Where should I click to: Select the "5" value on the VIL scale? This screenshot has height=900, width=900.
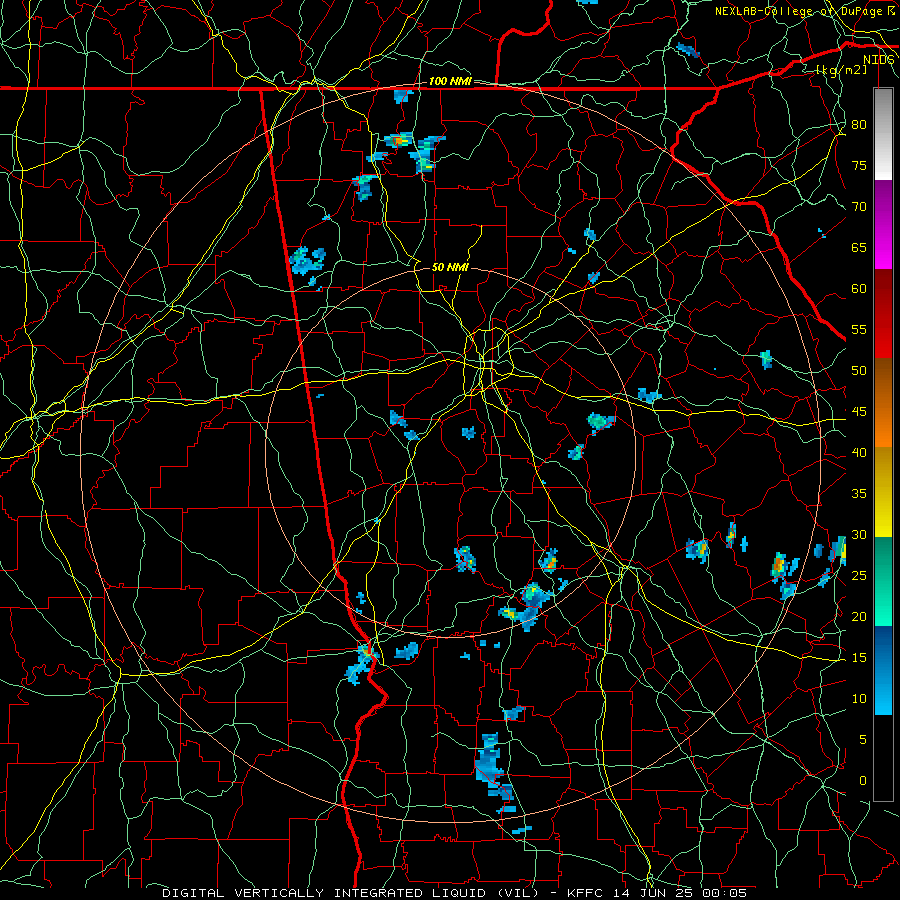coord(863,740)
